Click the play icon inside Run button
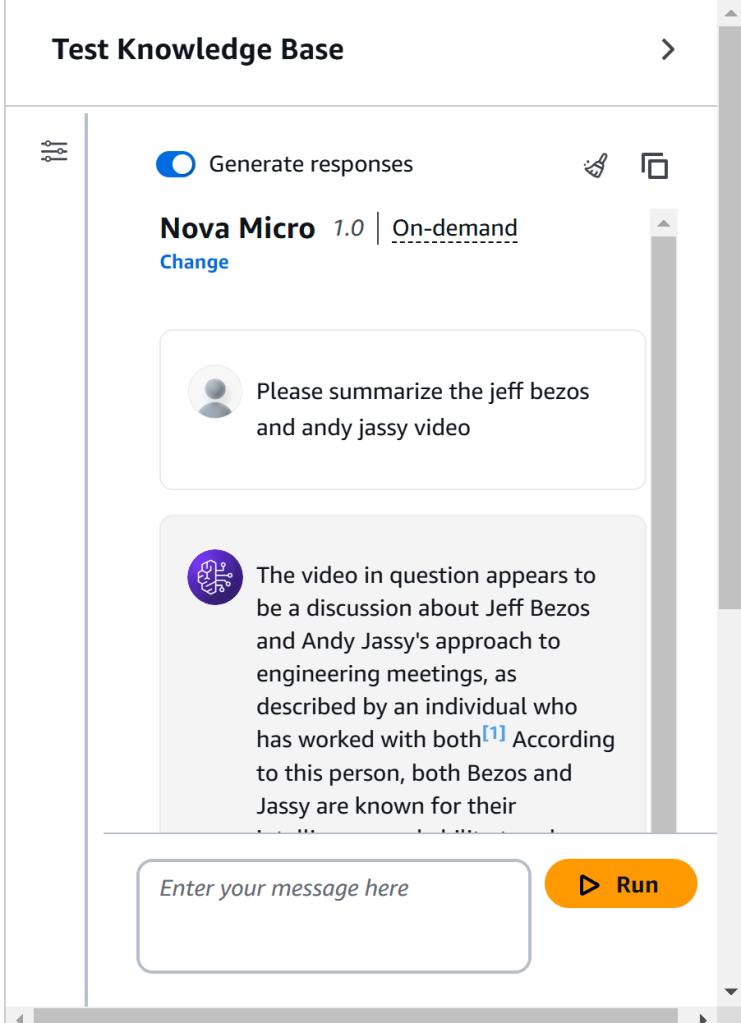Image resolution: width=741 pixels, height=1023 pixels. tap(589, 885)
